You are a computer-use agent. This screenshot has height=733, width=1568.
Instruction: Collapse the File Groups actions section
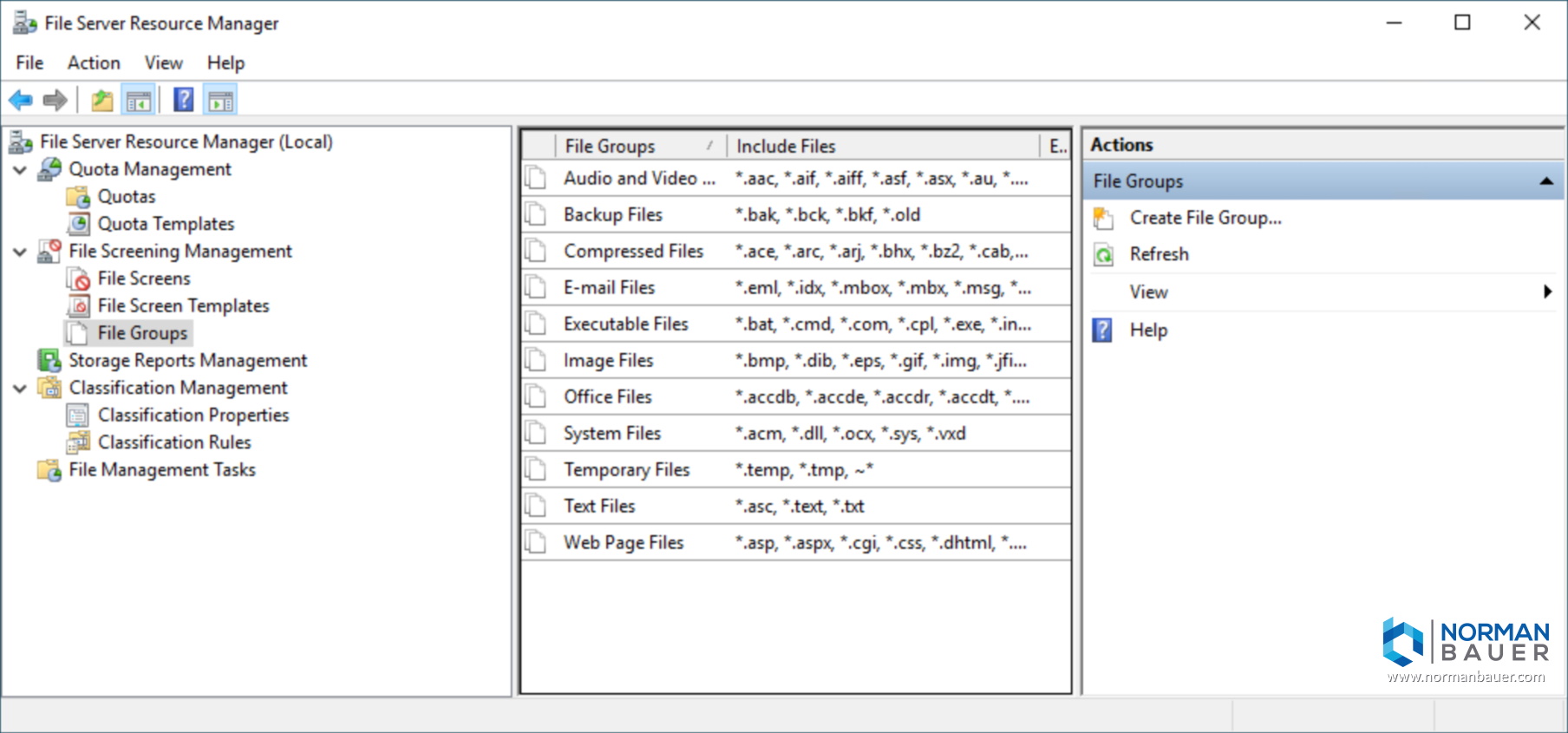click(x=1545, y=181)
